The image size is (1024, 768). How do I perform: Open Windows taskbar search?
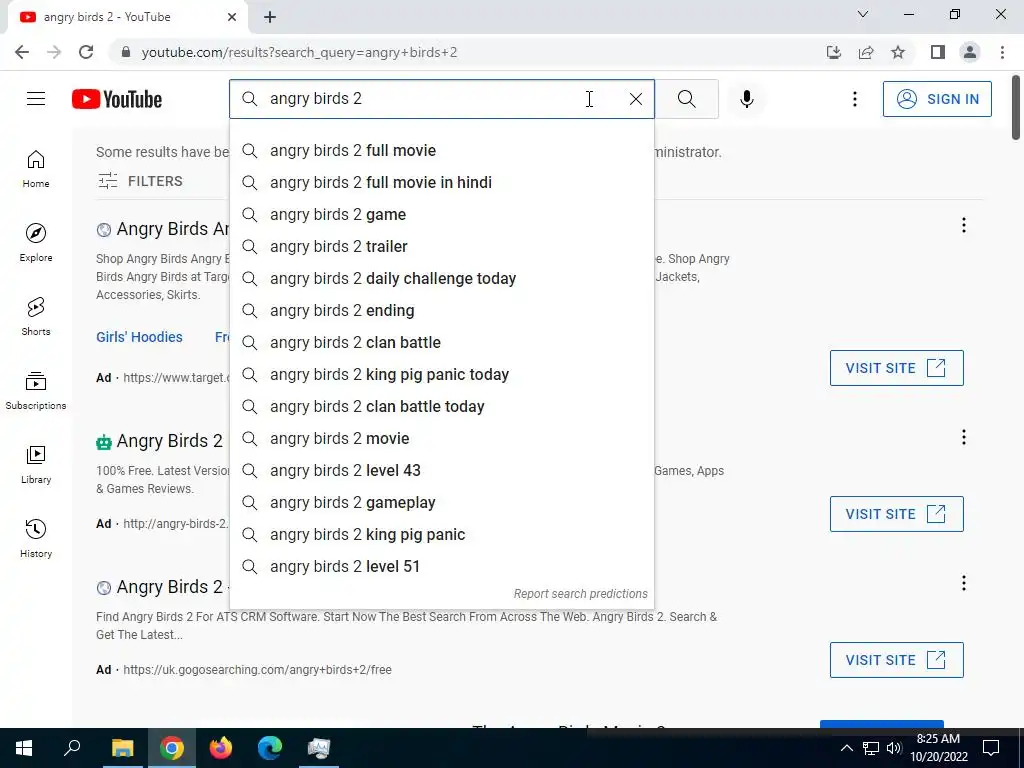[x=72, y=748]
